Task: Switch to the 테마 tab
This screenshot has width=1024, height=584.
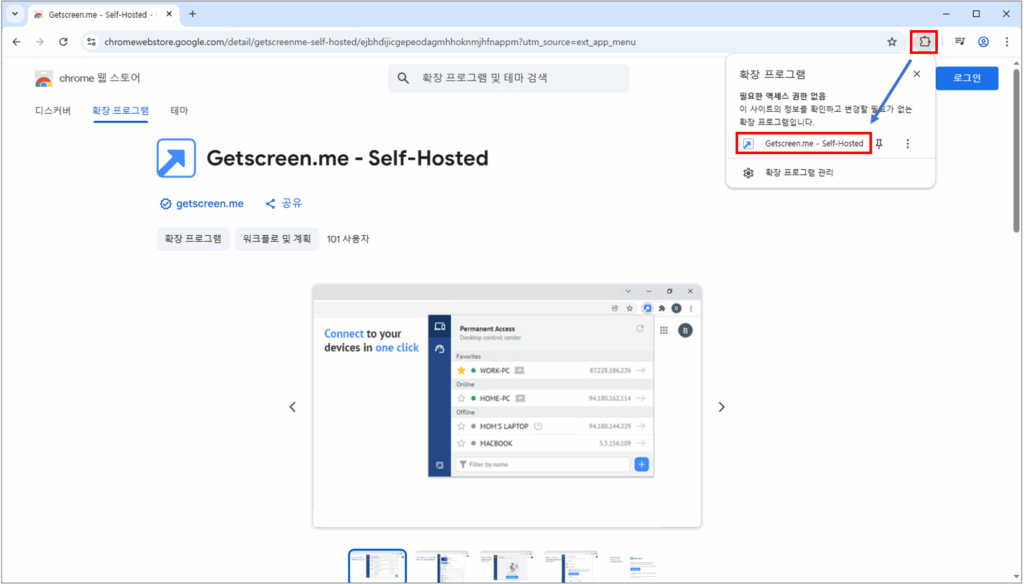Action: (179, 110)
